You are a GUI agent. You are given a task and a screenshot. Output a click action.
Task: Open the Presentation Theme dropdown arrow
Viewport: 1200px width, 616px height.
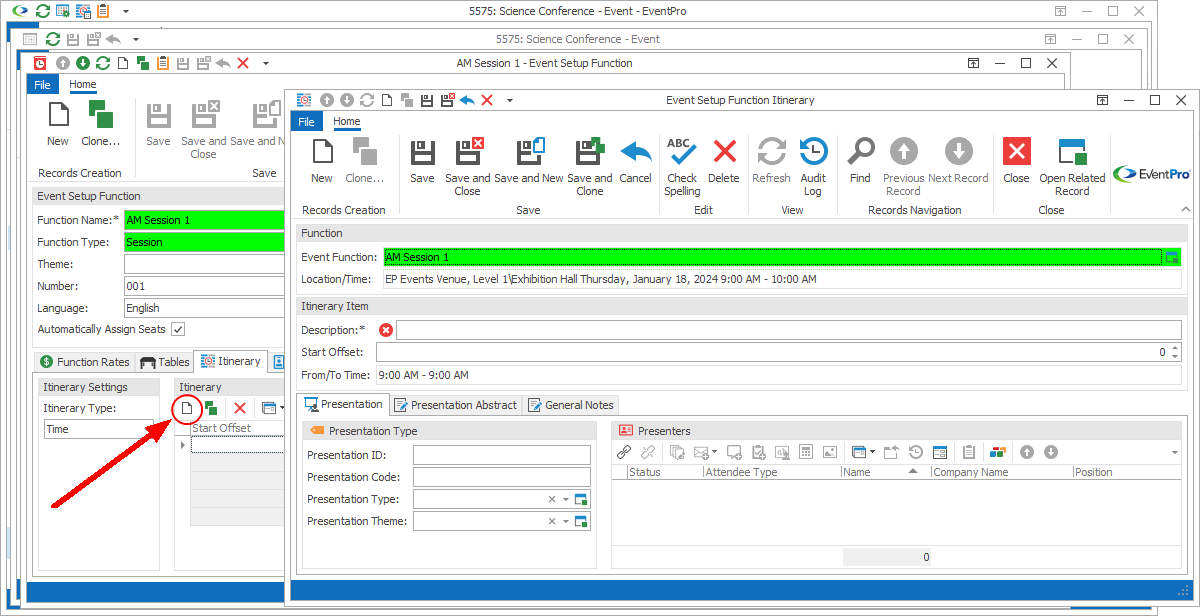tap(565, 521)
